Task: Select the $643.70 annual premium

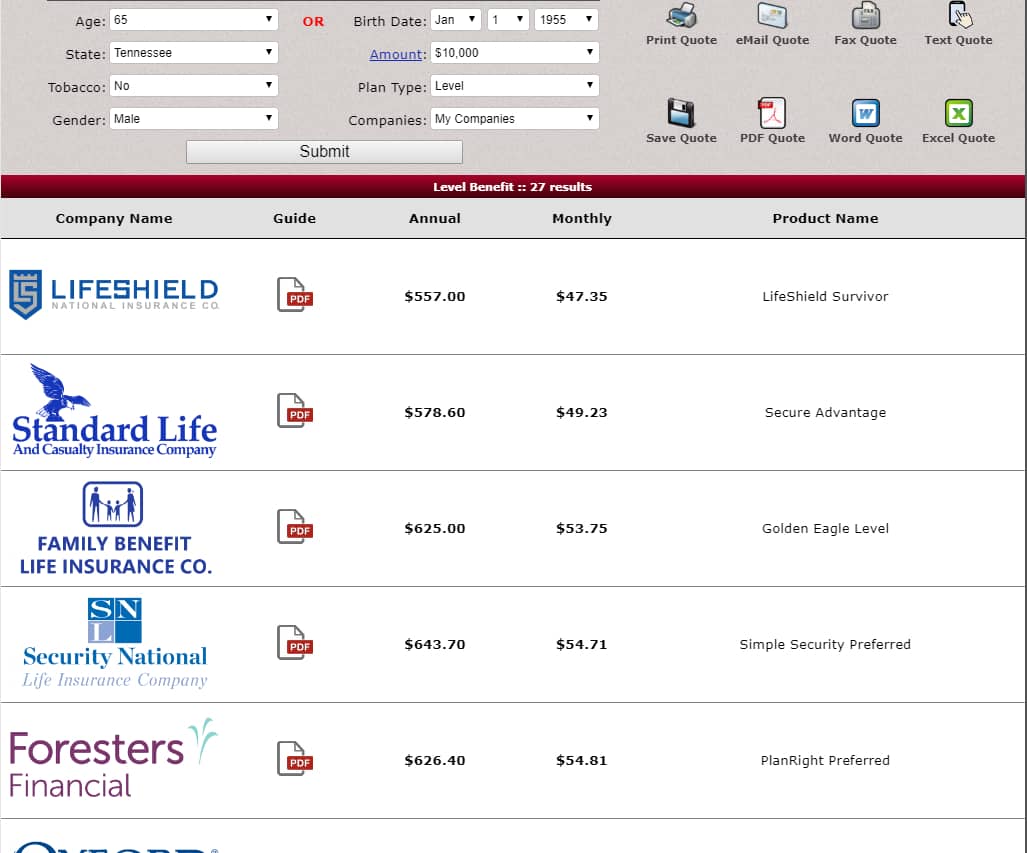Action: pyautogui.click(x=435, y=644)
